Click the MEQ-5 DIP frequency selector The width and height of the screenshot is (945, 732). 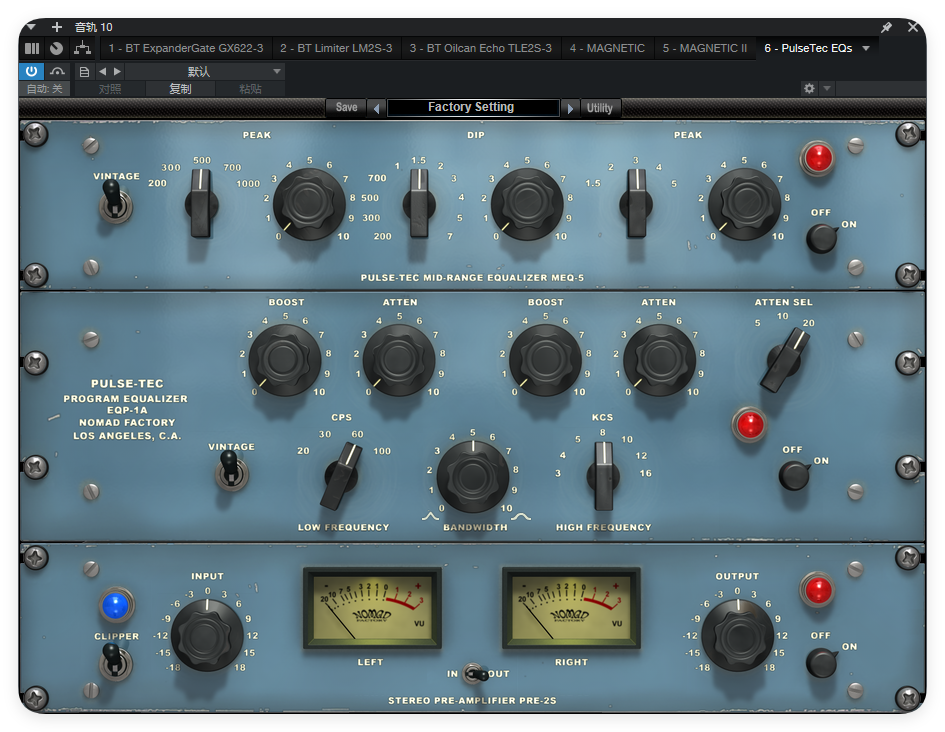419,204
